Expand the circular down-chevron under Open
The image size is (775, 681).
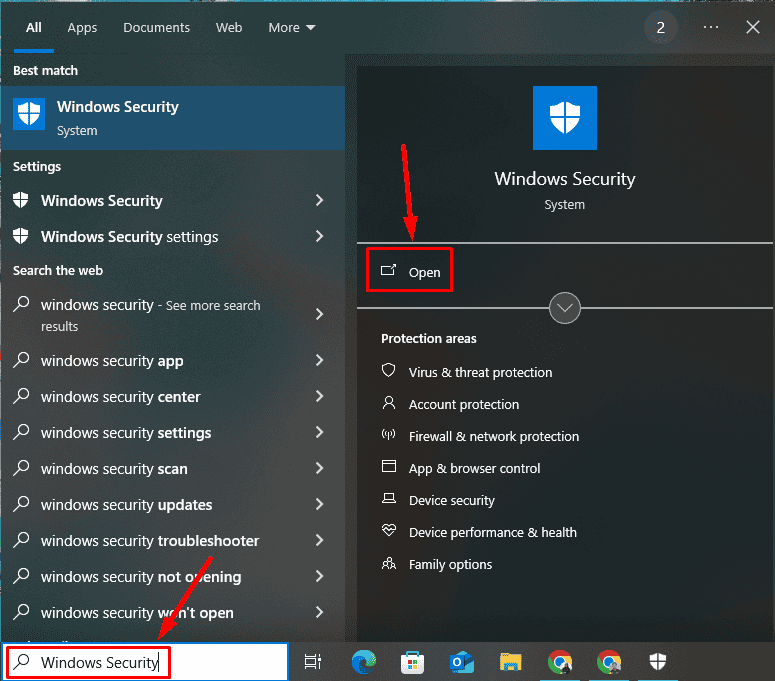pyautogui.click(x=564, y=308)
